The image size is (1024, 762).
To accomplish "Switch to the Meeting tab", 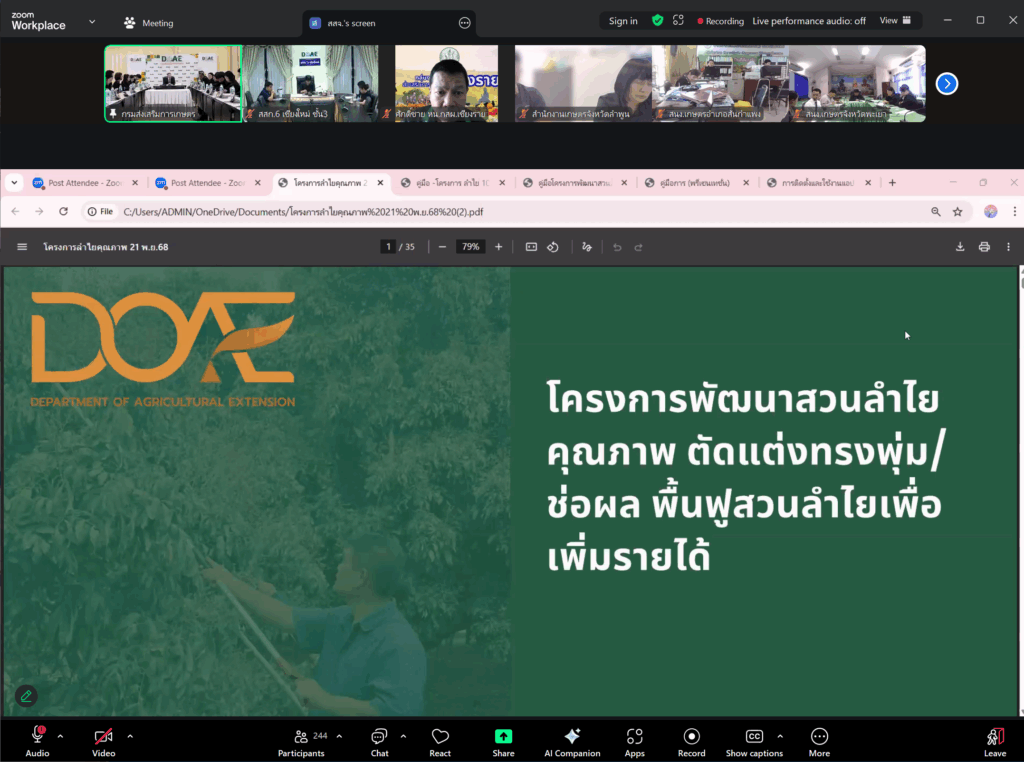I will coord(148,22).
